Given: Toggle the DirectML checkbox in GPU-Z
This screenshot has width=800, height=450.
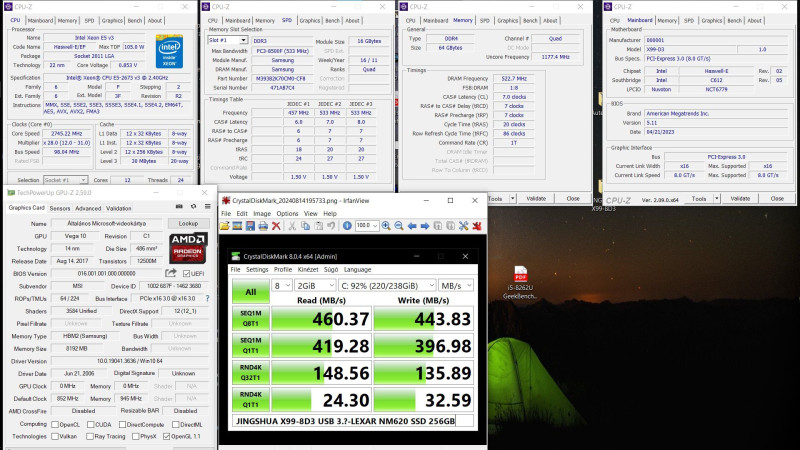Looking at the screenshot, I should tap(176, 424).
